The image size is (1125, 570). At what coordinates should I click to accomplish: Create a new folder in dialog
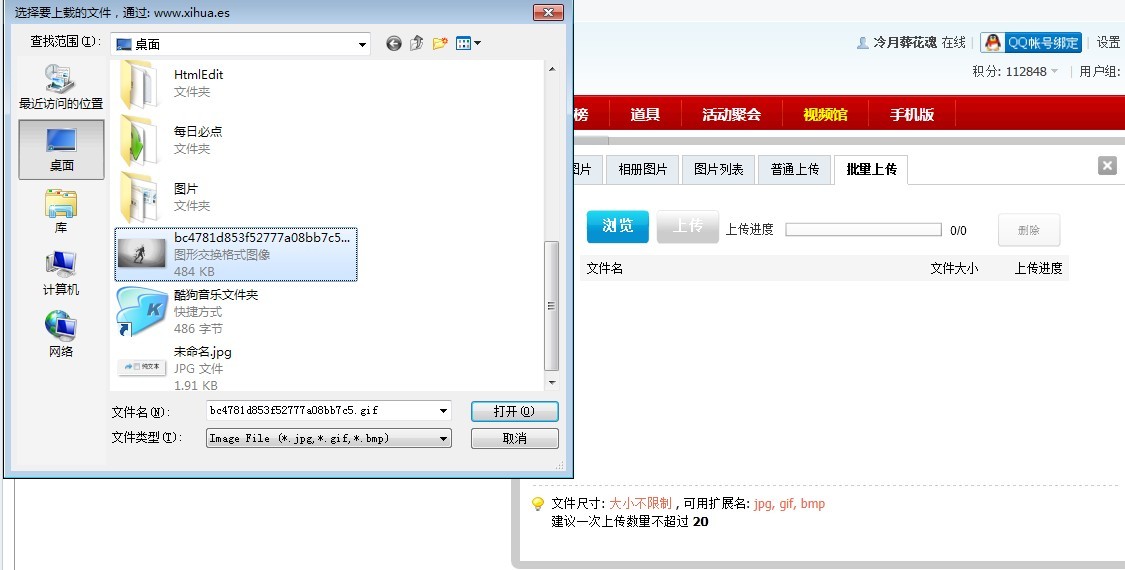click(x=440, y=44)
